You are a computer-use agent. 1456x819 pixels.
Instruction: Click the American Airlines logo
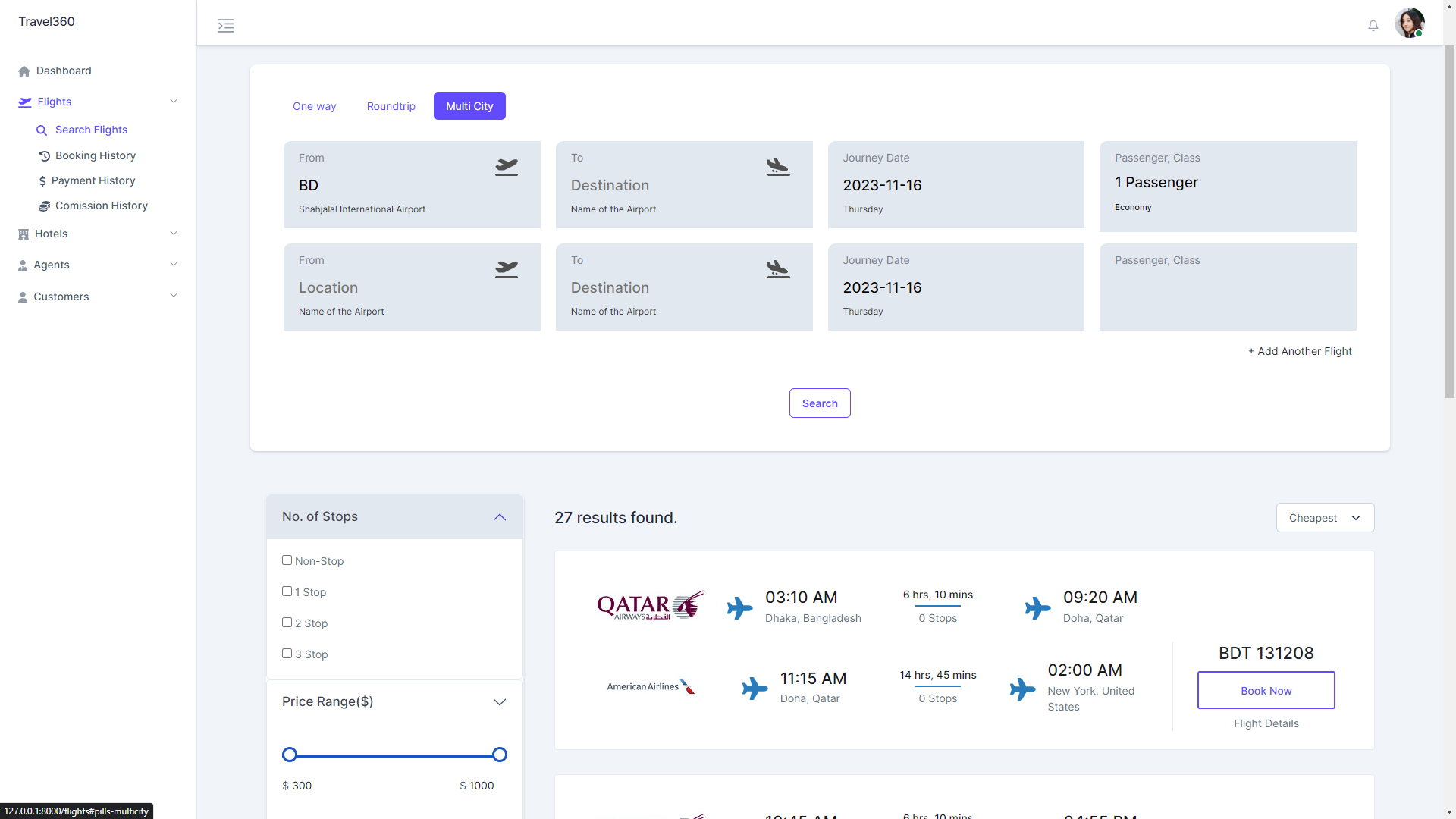coord(651,686)
